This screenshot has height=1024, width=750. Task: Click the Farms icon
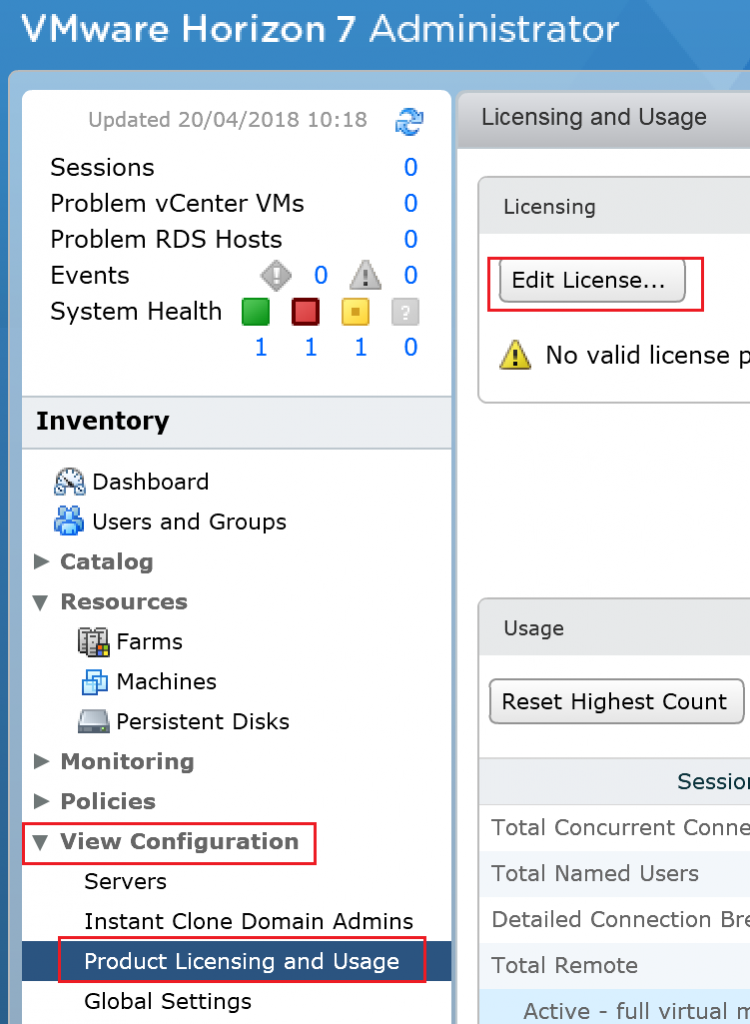click(93, 641)
